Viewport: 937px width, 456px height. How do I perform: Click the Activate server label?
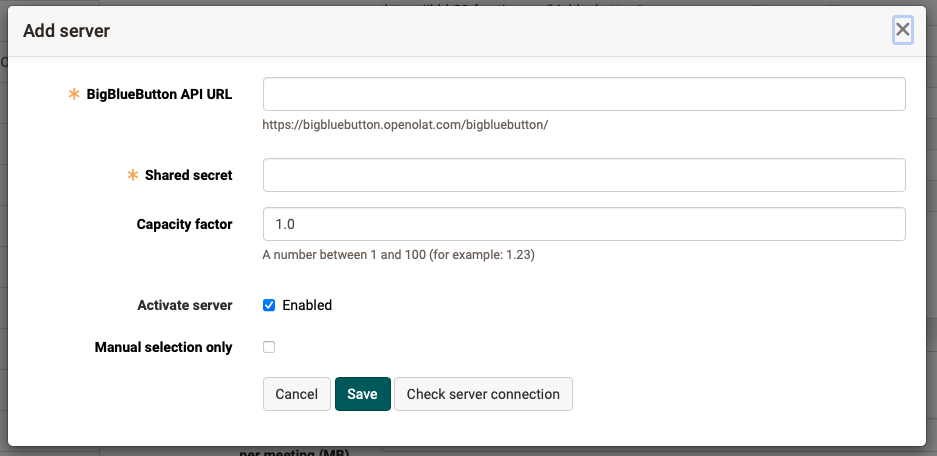184,305
